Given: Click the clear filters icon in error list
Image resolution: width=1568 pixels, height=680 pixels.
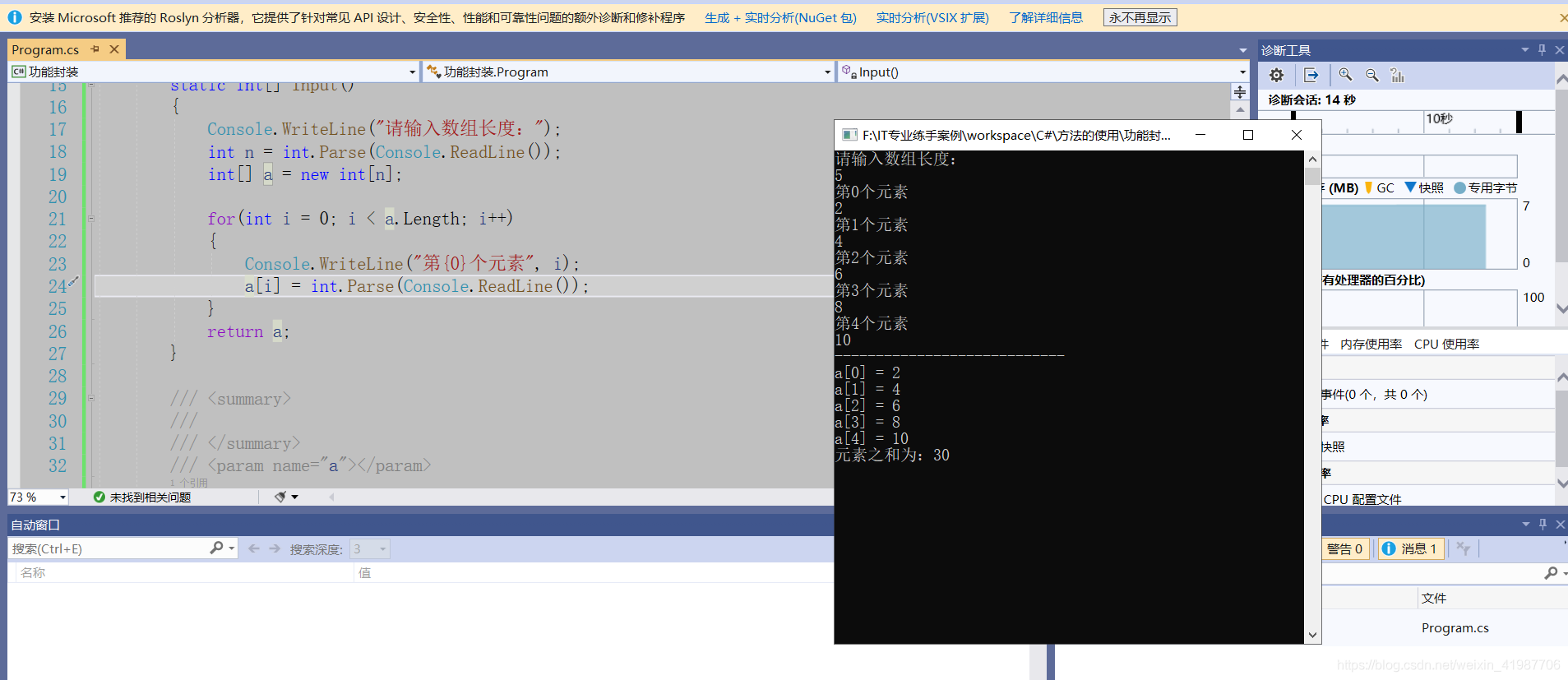Looking at the screenshot, I should coord(1464,548).
